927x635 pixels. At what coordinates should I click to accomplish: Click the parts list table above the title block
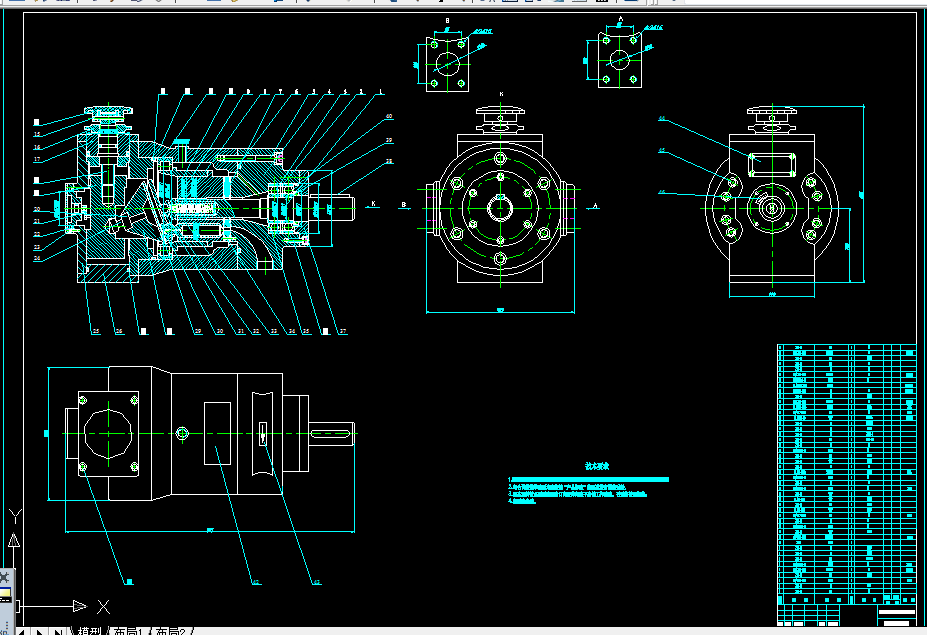847,474
